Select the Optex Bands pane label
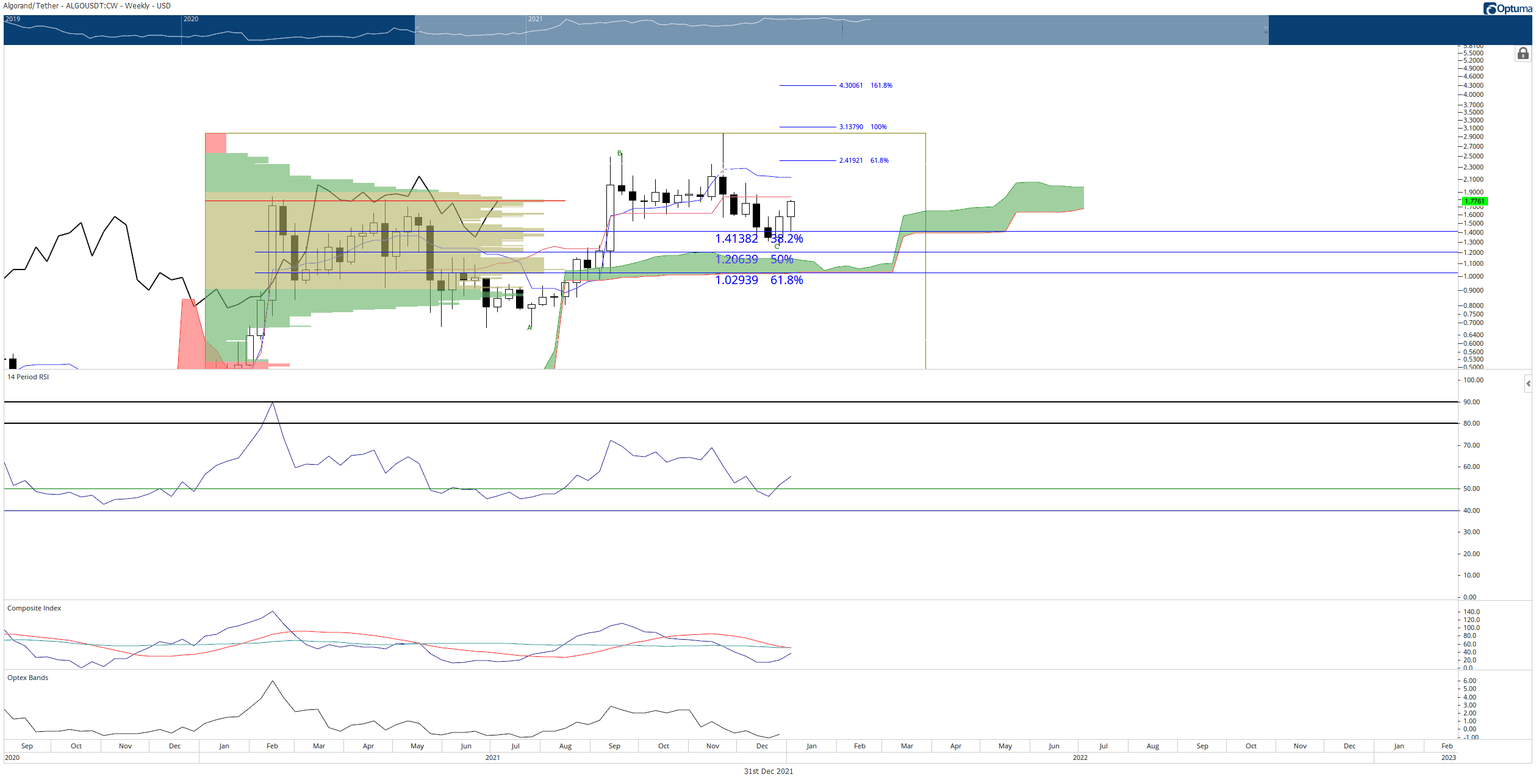Viewport: 1536px width, 783px height. click(27, 677)
